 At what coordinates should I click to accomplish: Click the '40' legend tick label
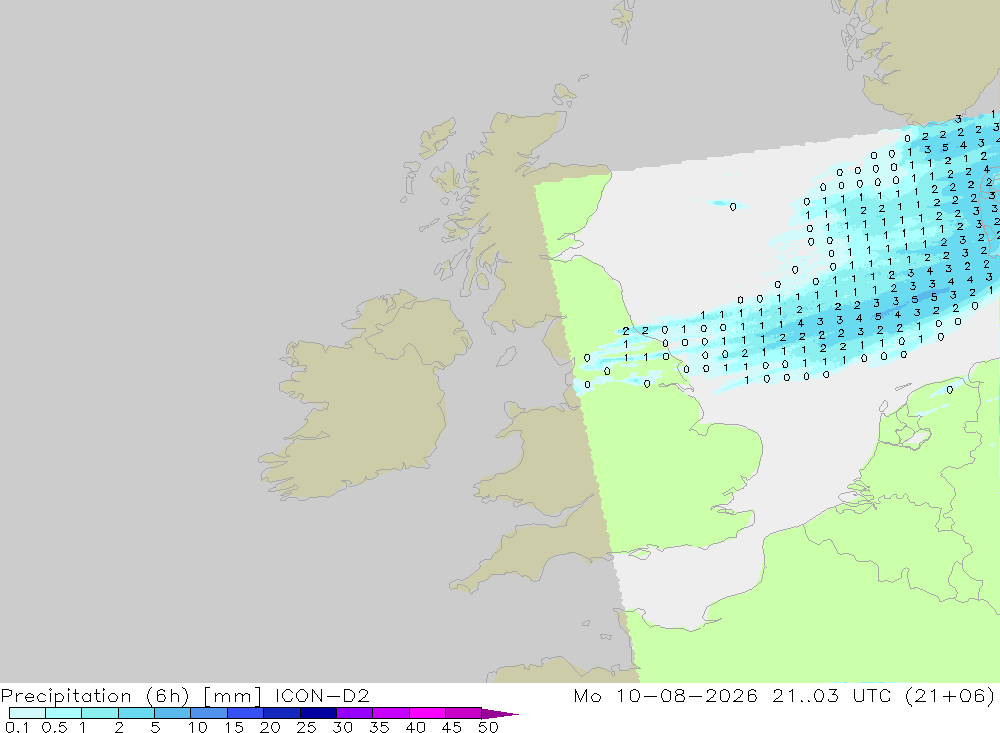416,727
